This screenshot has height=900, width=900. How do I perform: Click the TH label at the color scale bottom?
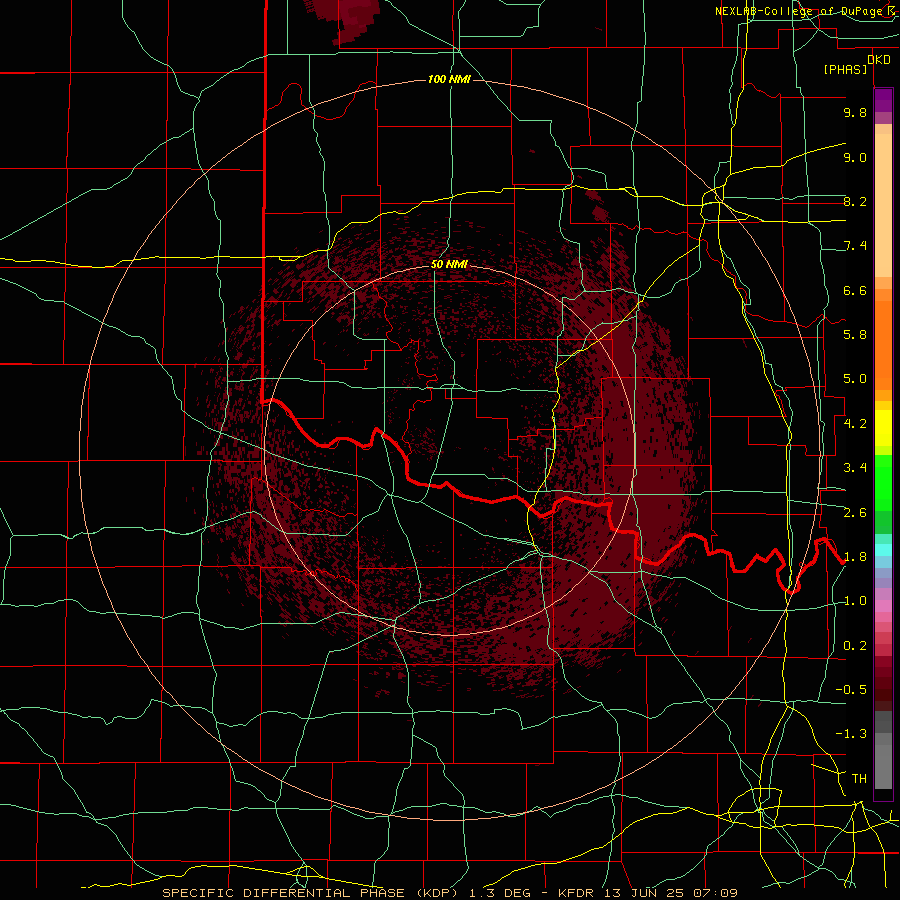(x=859, y=779)
